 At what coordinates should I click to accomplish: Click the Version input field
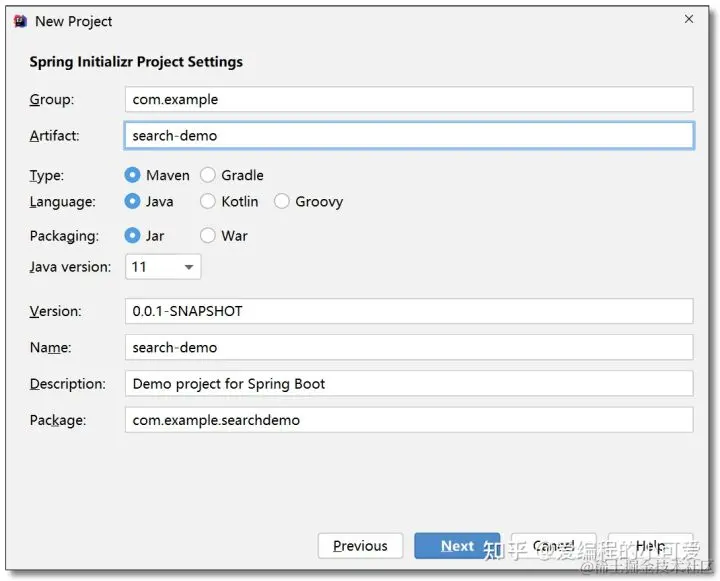[409, 311]
